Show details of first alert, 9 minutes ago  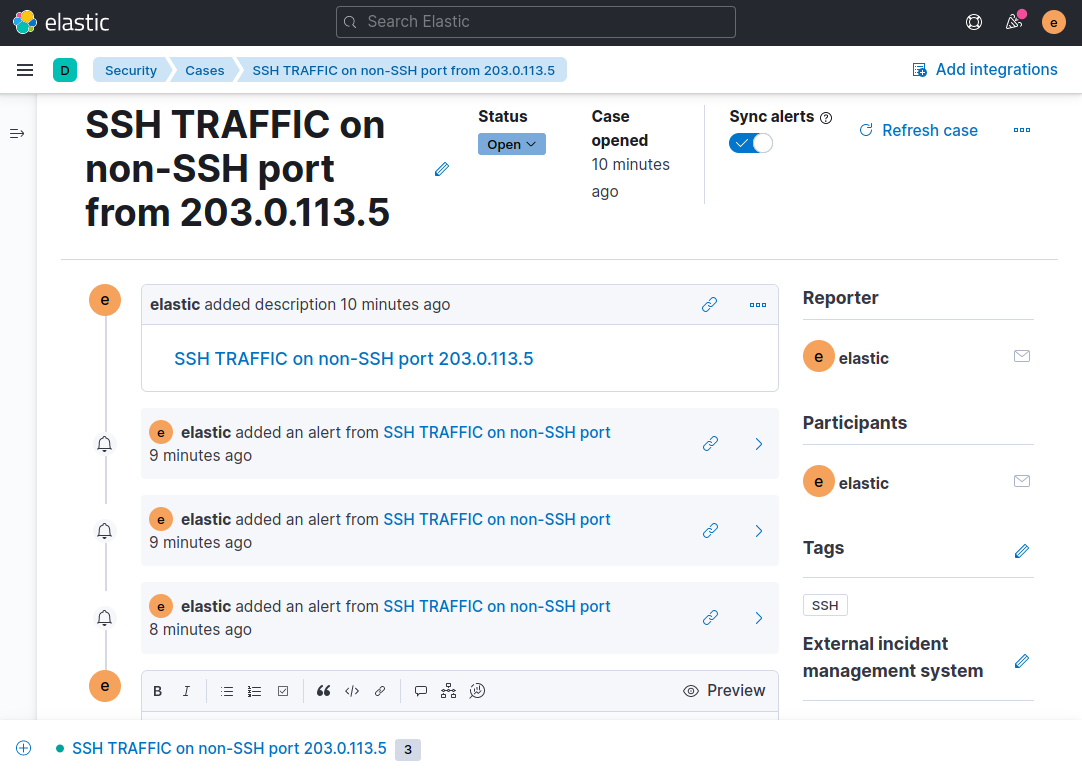(758, 444)
